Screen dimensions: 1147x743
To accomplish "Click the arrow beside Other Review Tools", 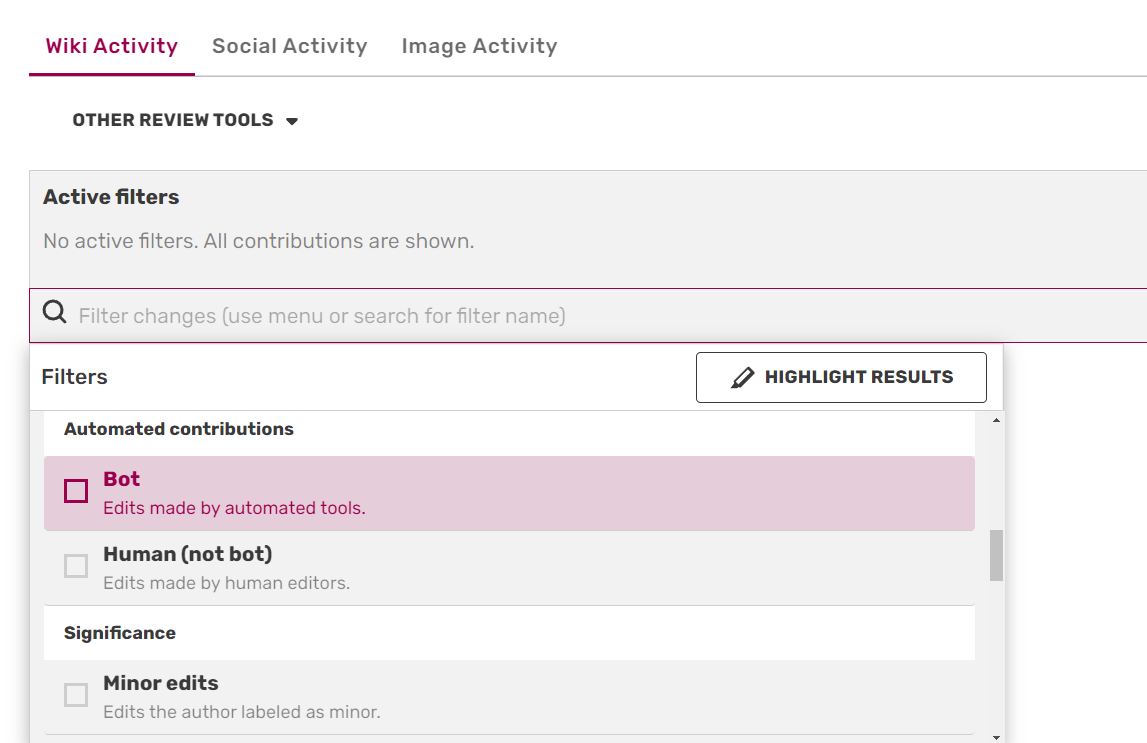I will 292,121.
